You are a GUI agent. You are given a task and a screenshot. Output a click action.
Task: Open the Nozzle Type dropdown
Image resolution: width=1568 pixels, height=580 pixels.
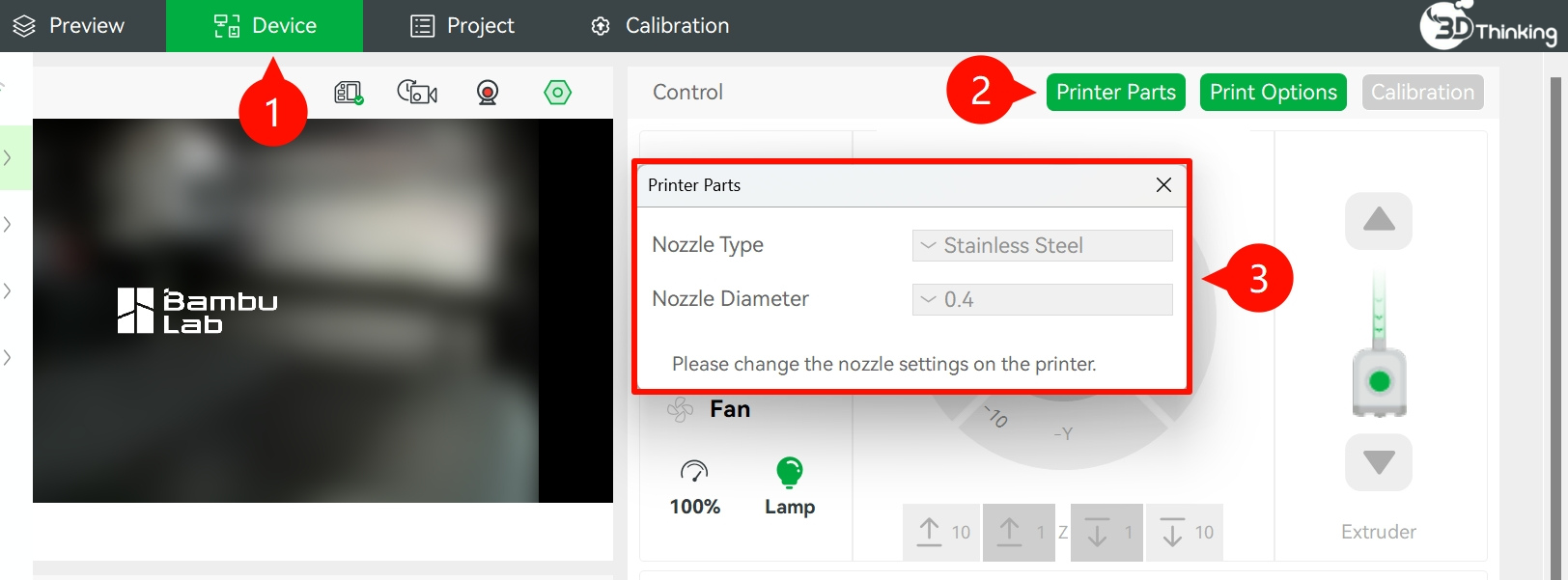1042,245
